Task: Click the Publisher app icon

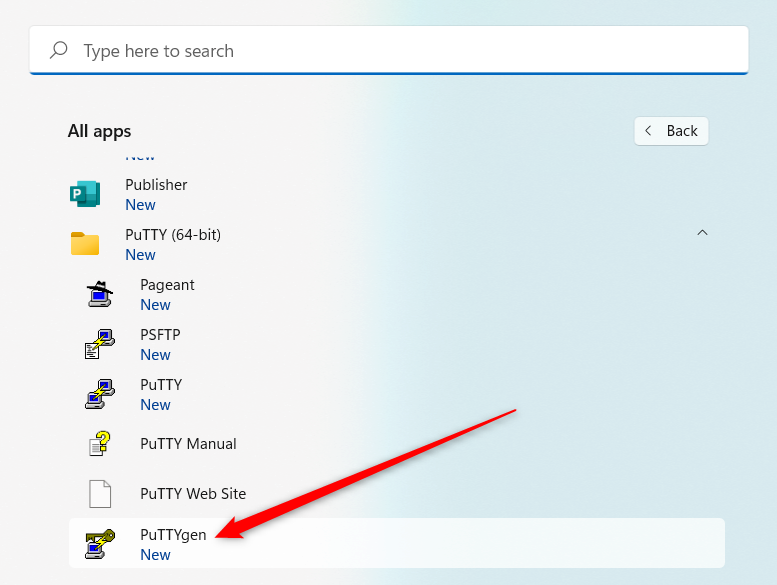Action: tap(85, 194)
